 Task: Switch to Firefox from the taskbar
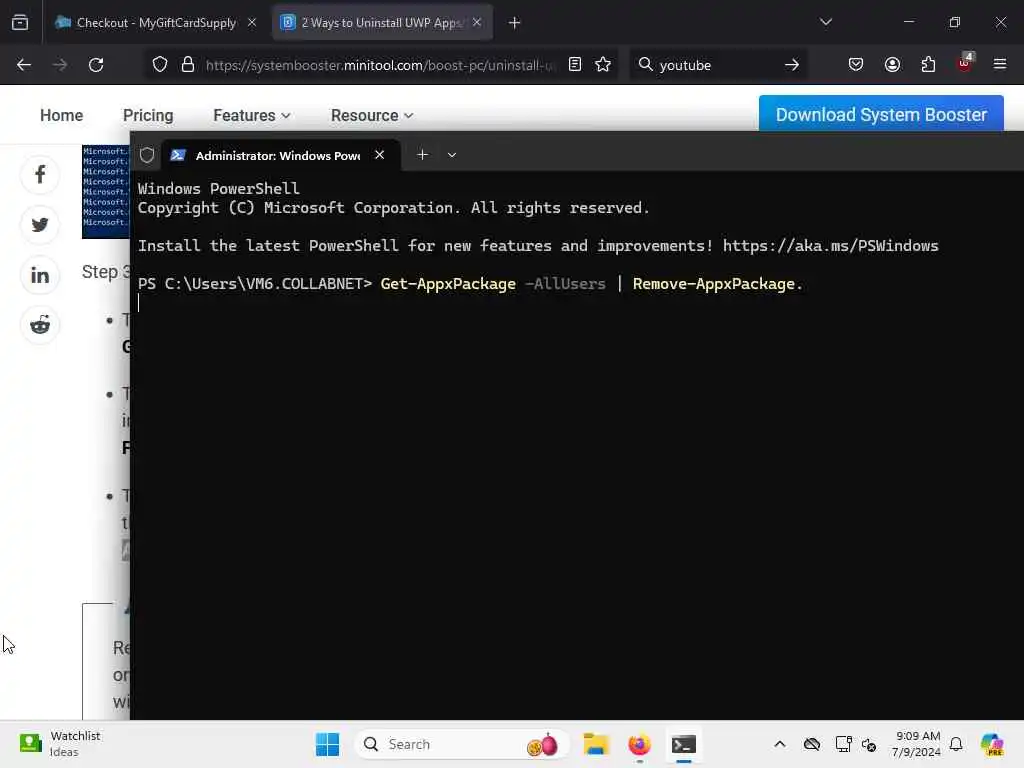tap(639, 744)
